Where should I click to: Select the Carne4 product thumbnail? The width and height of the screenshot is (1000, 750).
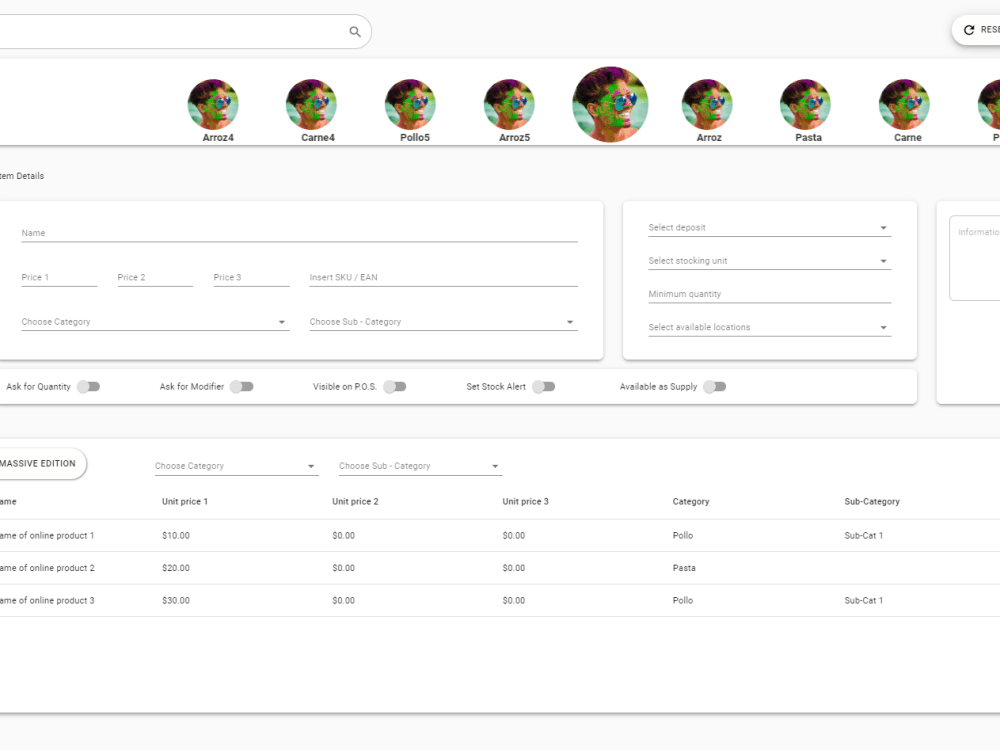311,104
